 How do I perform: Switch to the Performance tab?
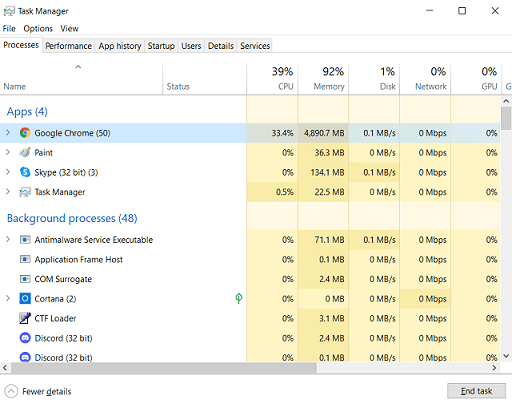click(68, 46)
